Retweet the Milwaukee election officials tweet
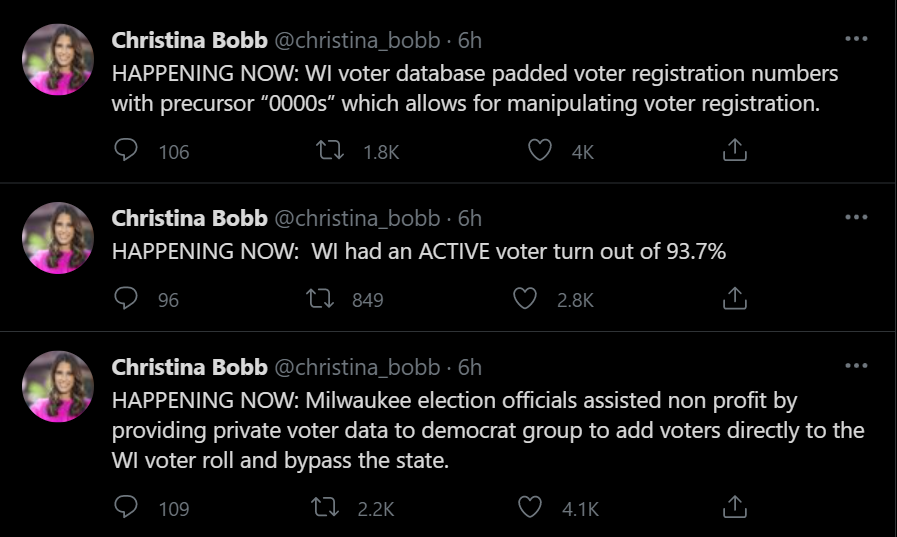 [326, 508]
